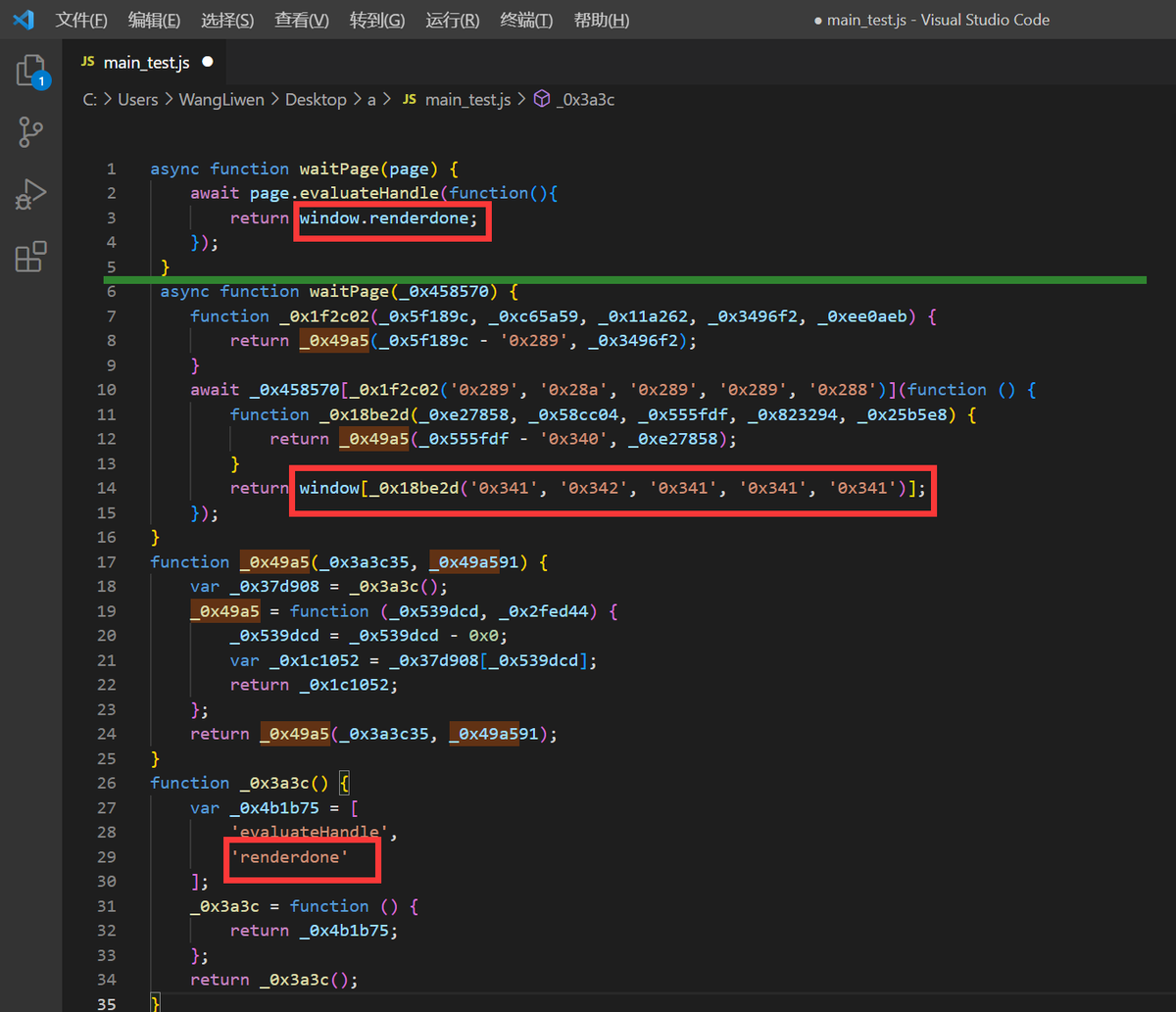Open the Desktop breadcrumb dropdown
This screenshot has width=1176, height=1012.
click(316, 99)
